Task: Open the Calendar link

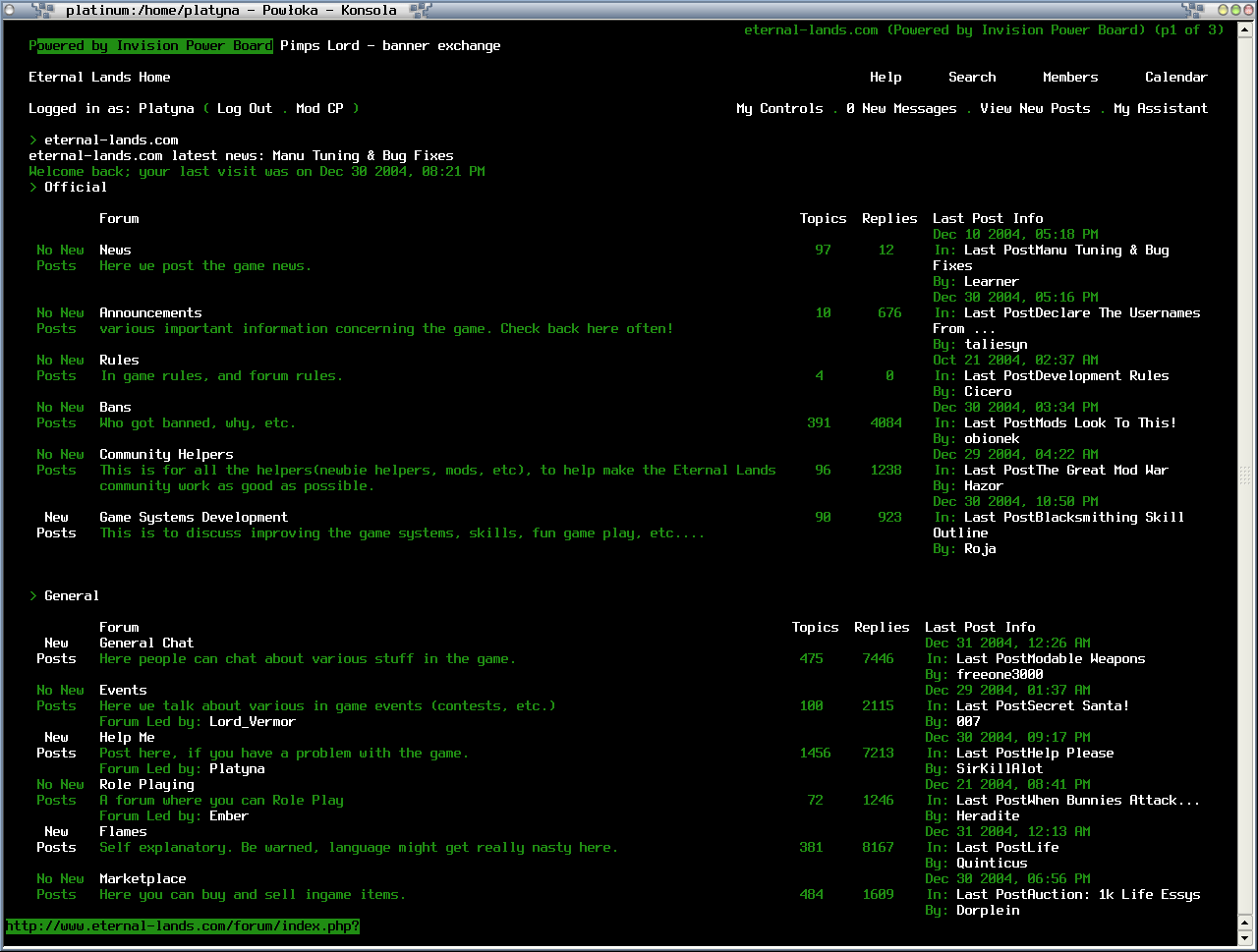Action: (1175, 77)
